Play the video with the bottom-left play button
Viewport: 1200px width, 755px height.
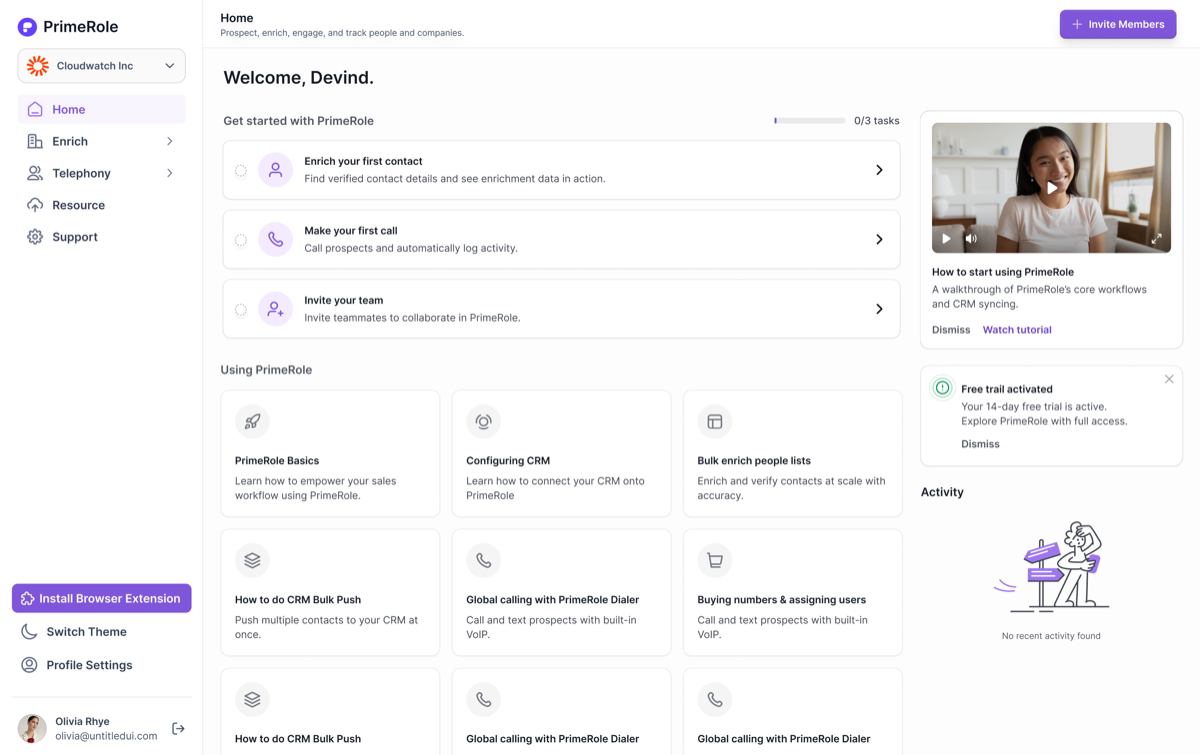(x=946, y=239)
